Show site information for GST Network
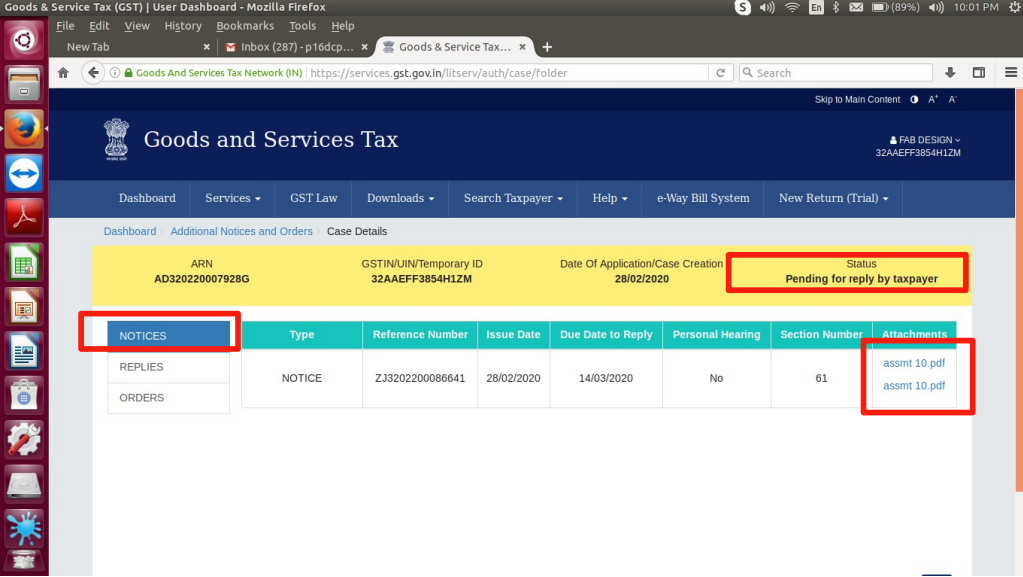 [115, 72]
